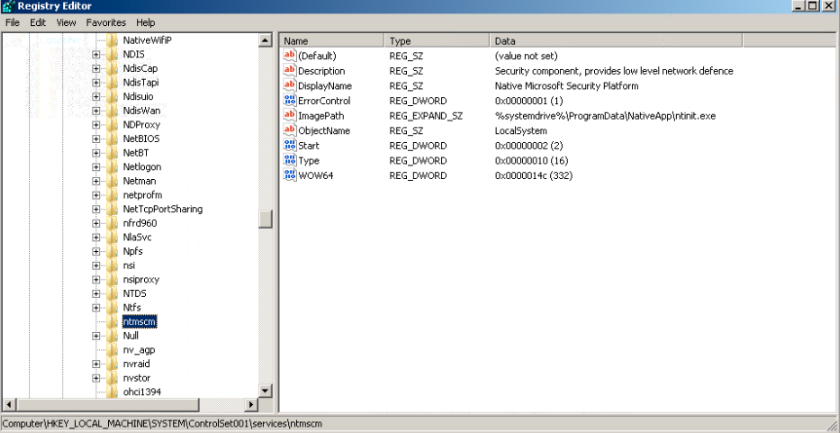Expand the nvraid tree node
This screenshot has height=433, width=840.
(x=96, y=364)
